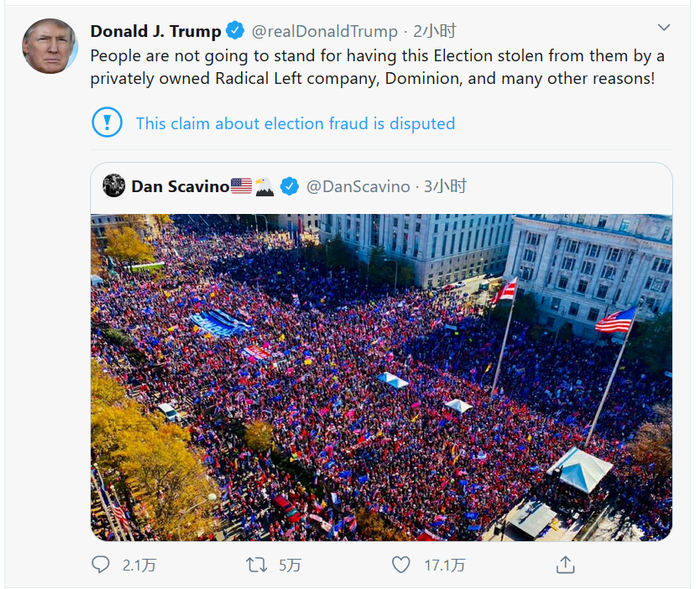
Task: Open "This claim about election fraud is disputed"
Action: pos(295,124)
